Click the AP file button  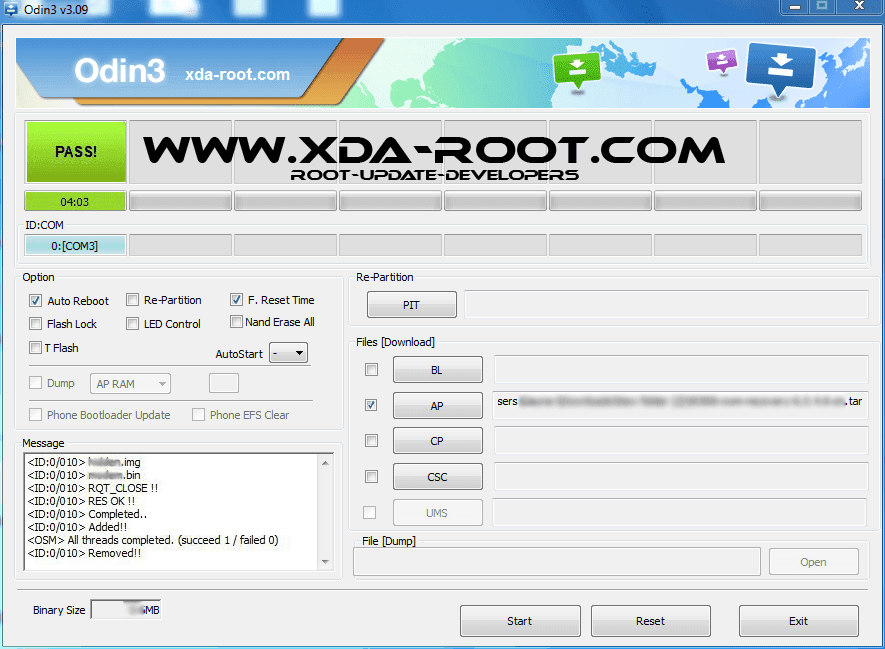point(437,406)
